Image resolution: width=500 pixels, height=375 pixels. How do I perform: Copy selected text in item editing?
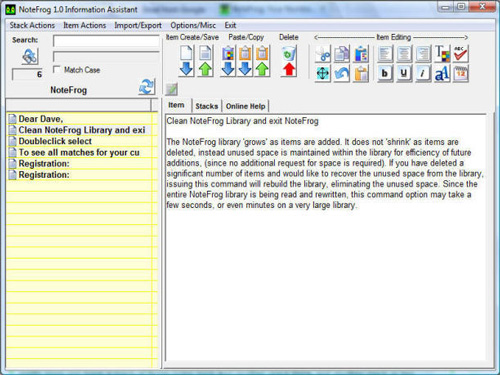tap(342, 53)
